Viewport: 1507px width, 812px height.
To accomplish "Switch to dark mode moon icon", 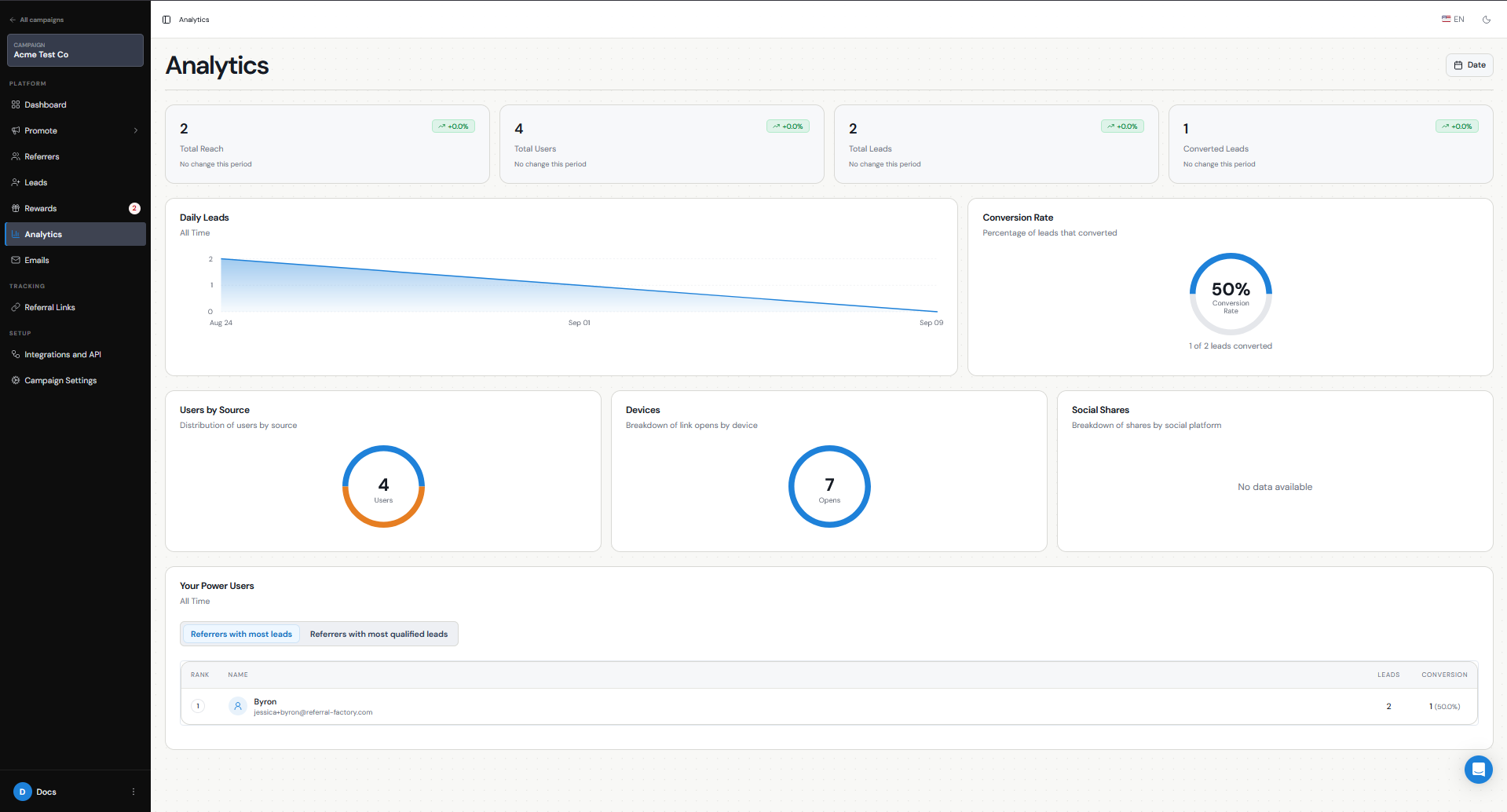I will [1487, 20].
